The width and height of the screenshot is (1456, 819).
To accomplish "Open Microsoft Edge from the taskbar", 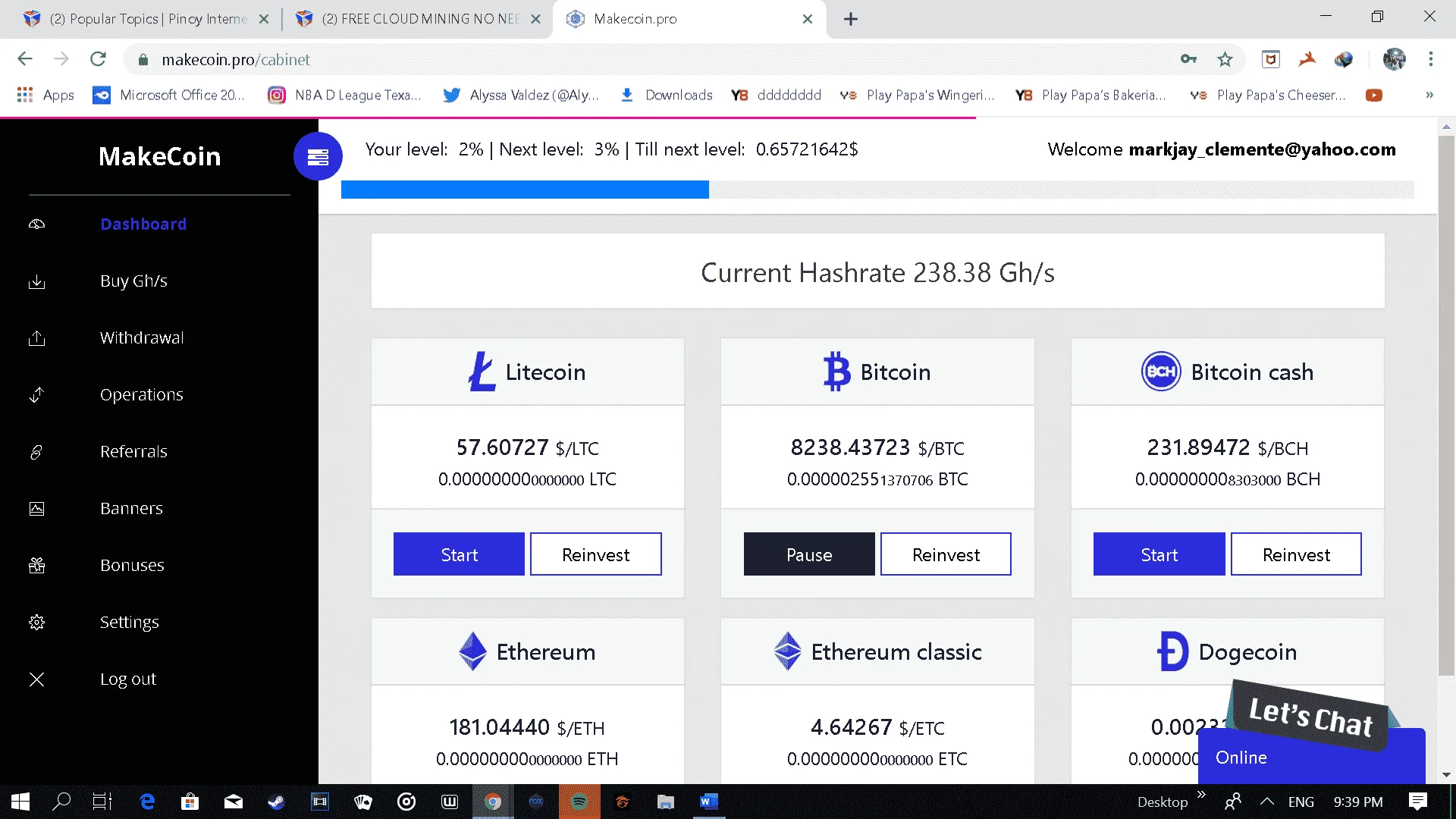I will click(147, 802).
